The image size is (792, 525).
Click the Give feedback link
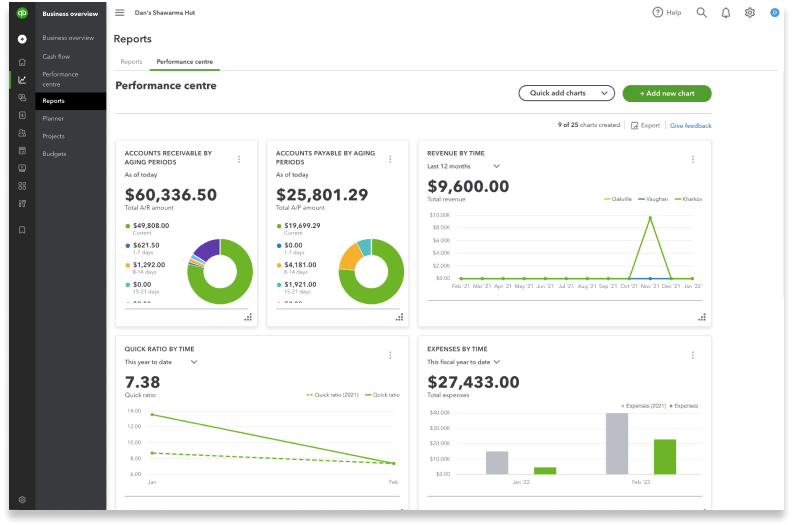[x=690, y=125]
